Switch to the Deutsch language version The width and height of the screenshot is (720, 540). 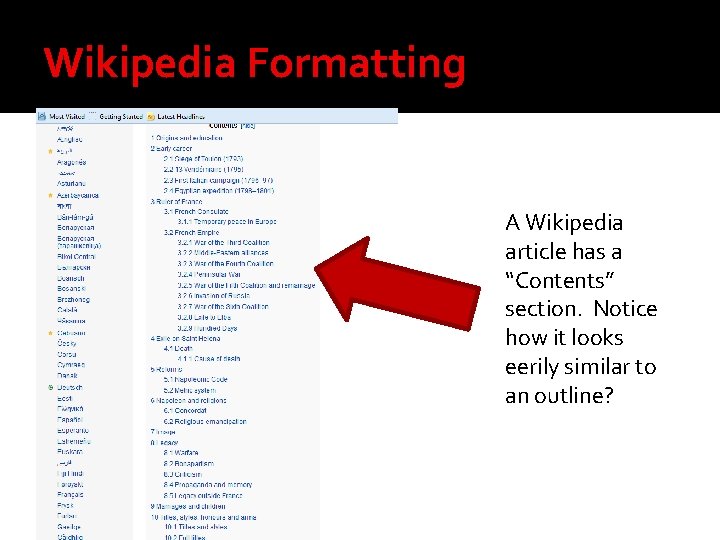pyautogui.click(x=70, y=388)
